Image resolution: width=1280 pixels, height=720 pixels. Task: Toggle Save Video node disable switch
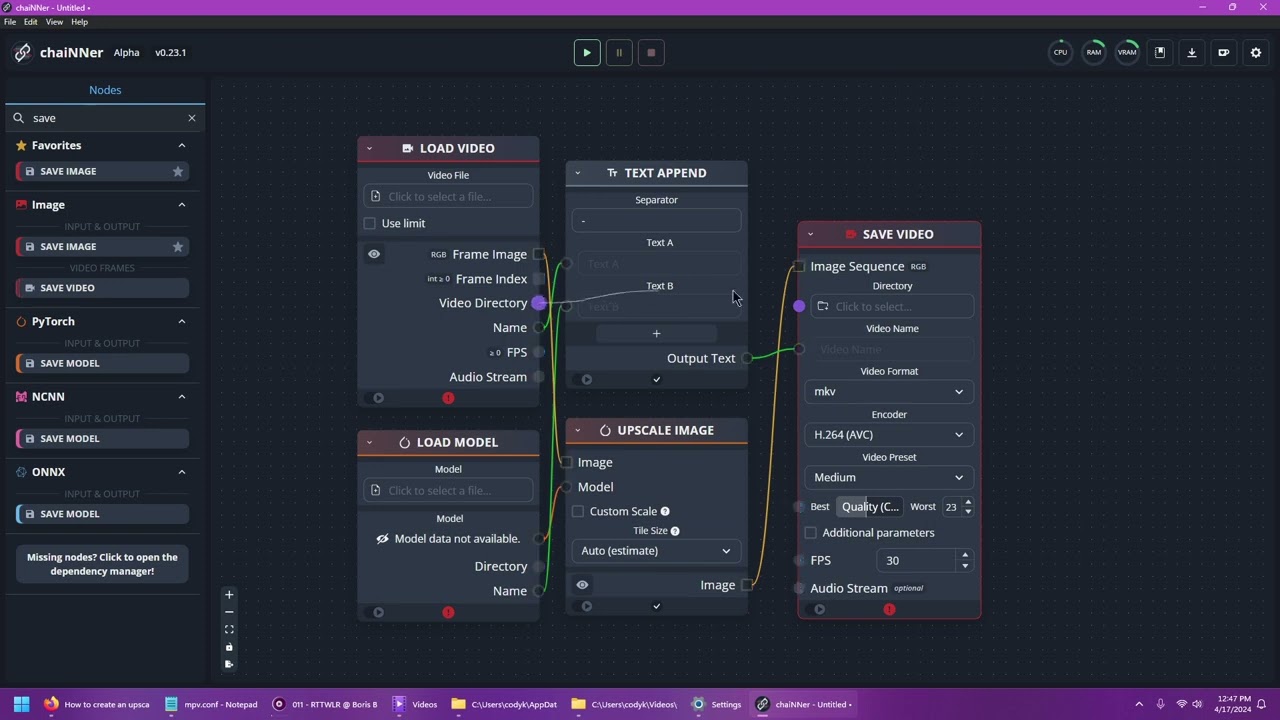(x=819, y=609)
